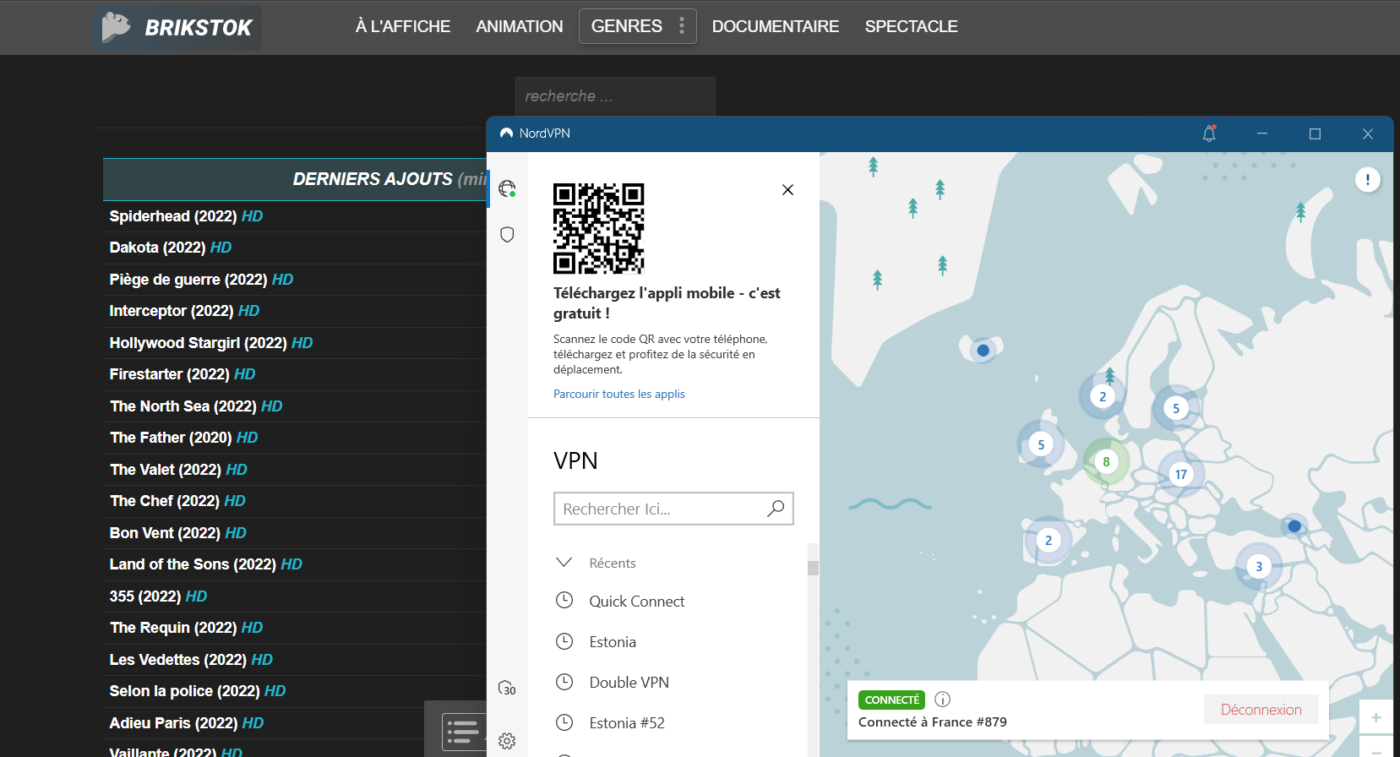Select Estonia #52 recent server
The width and height of the screenshot is (1400, 757).
coord(627,723)
